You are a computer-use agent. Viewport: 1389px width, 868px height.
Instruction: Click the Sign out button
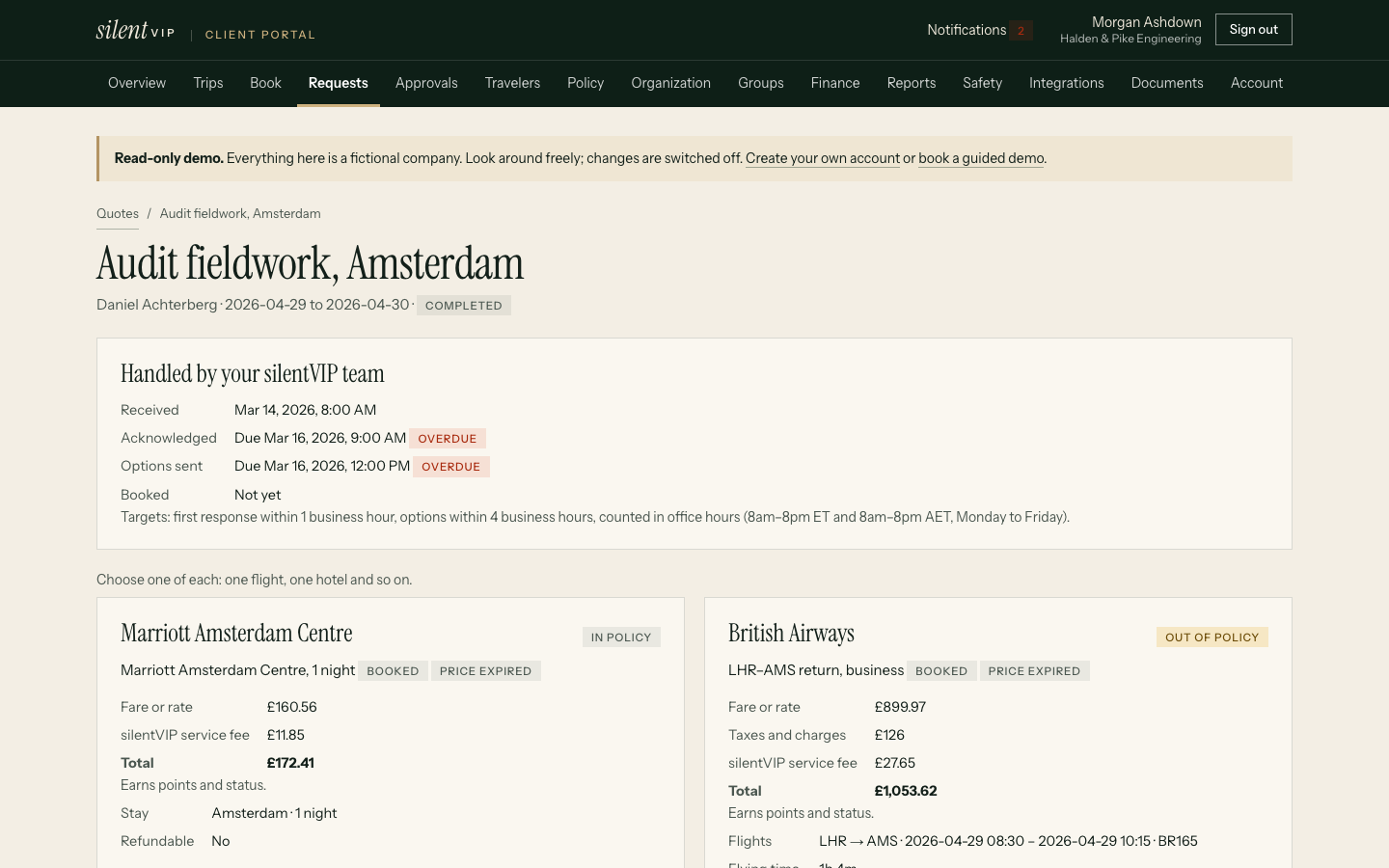point(1253,30)
